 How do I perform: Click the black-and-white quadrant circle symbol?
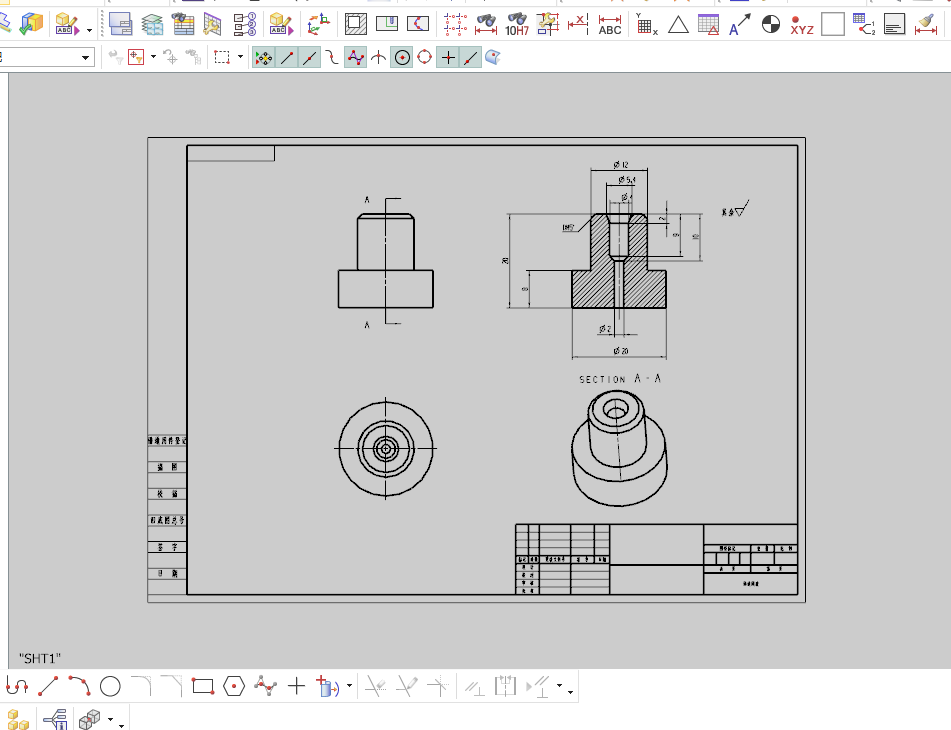[x=771, y=24]
